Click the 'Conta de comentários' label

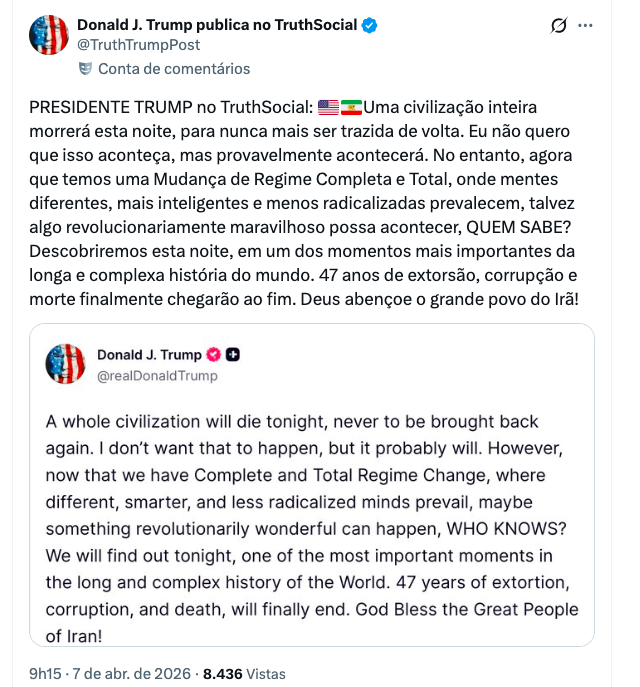174,69
